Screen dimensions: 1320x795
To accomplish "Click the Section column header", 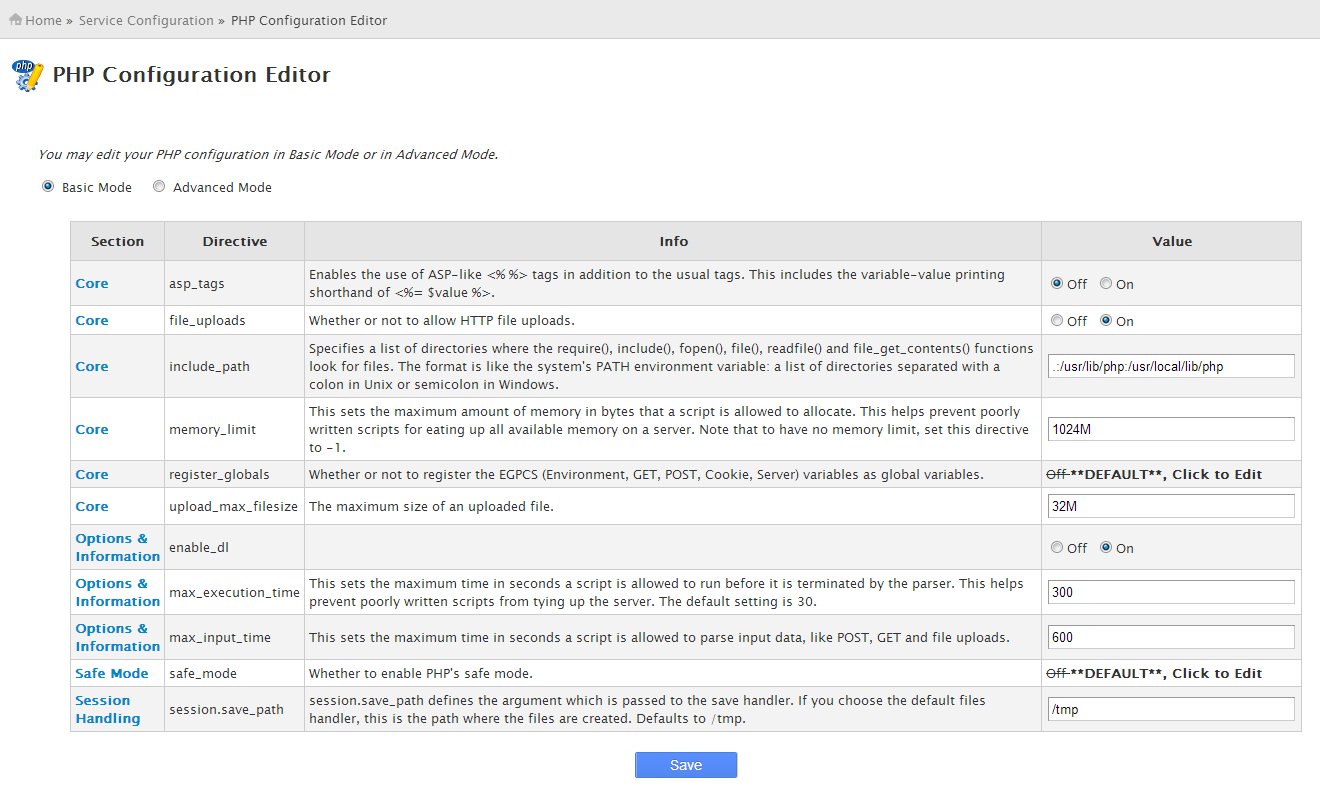I will (x=117, y=241).
